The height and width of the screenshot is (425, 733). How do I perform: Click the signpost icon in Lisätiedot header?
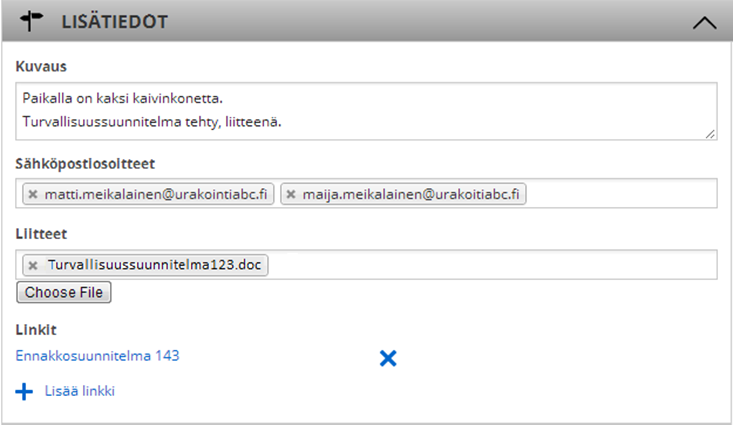tap(31, 21)
